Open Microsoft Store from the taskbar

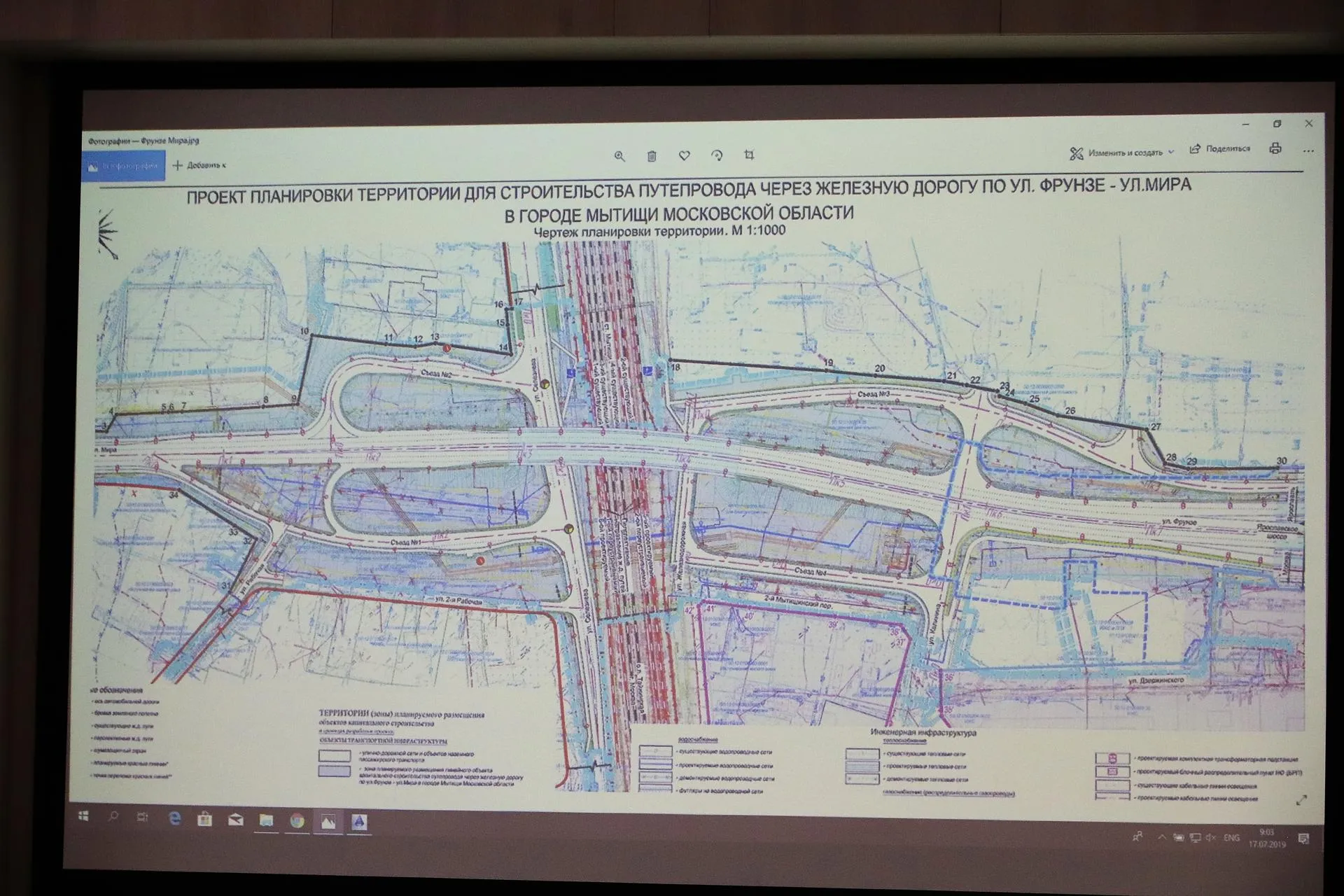pyautogui.click(x=204, y=818)
